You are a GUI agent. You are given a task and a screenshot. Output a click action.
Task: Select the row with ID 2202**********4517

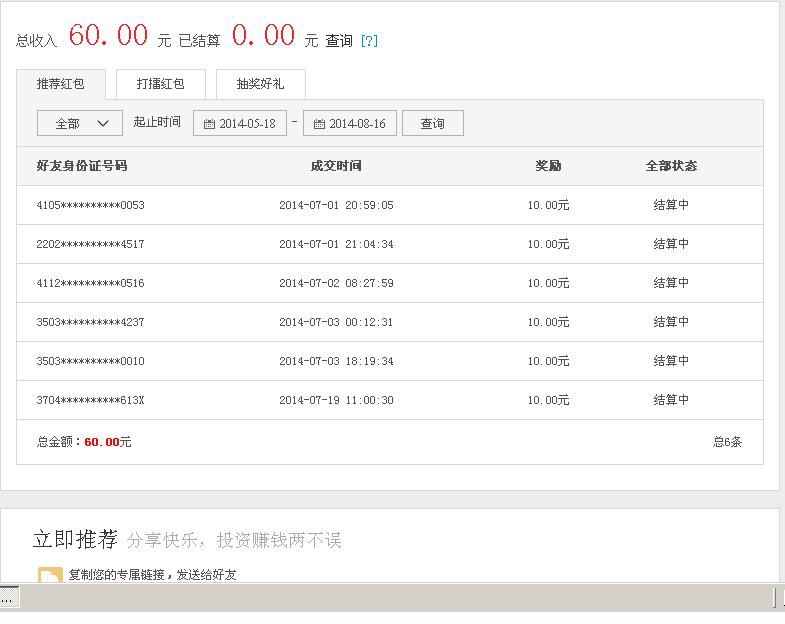[x=90, y=244]
